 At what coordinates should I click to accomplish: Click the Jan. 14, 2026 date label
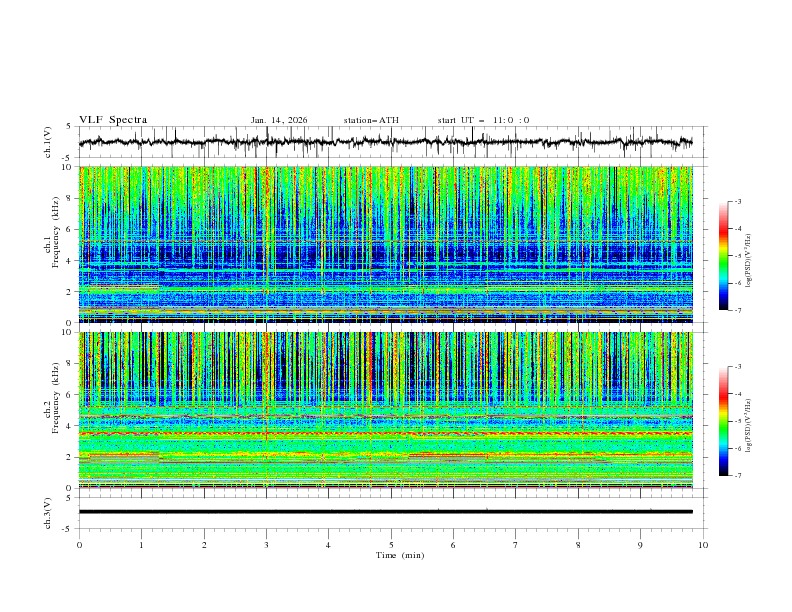[279, 120]
